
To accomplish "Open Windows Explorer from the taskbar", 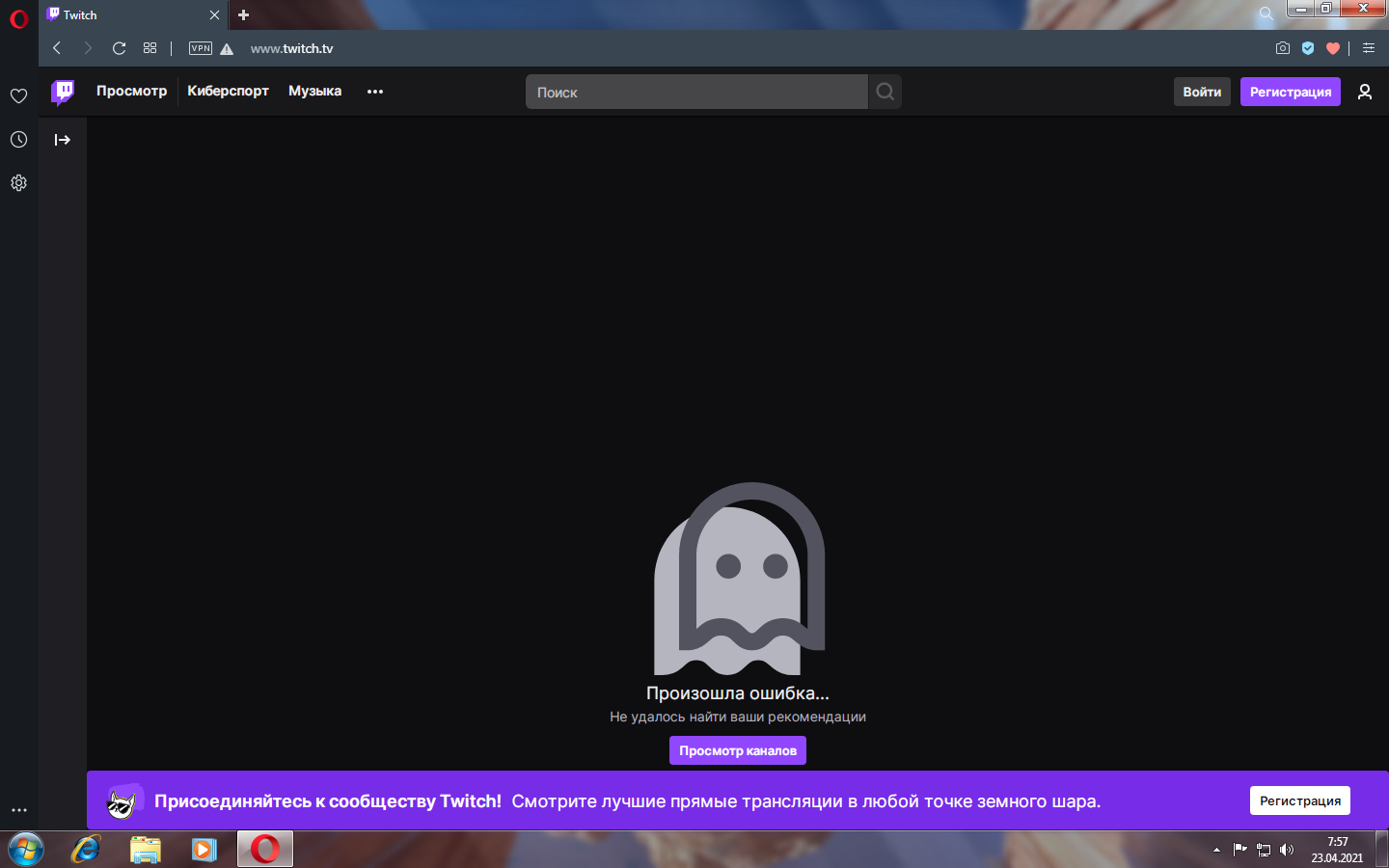I will pyautogui.click(x=146, y=850).
